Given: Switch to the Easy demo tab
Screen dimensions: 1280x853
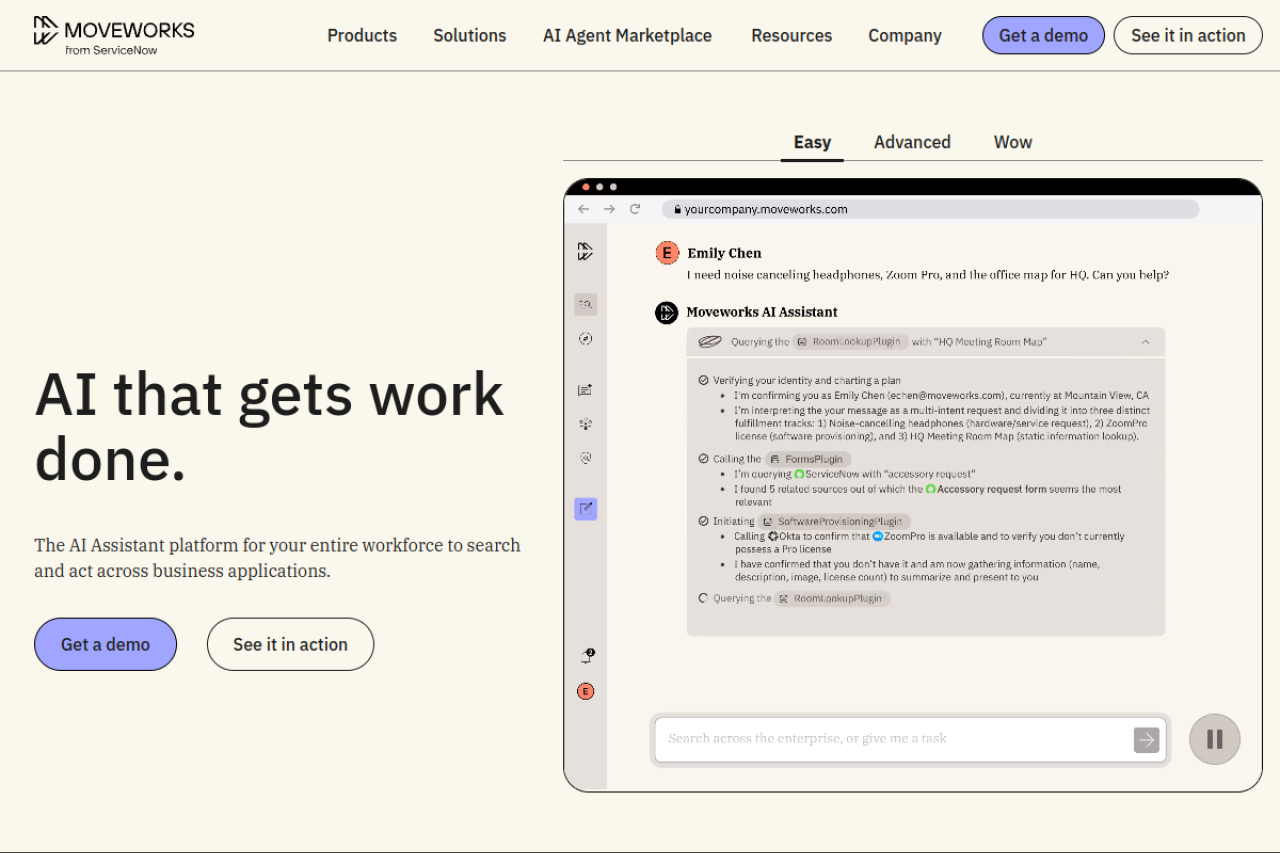Looking at the screenshot, I should (812, 142).
